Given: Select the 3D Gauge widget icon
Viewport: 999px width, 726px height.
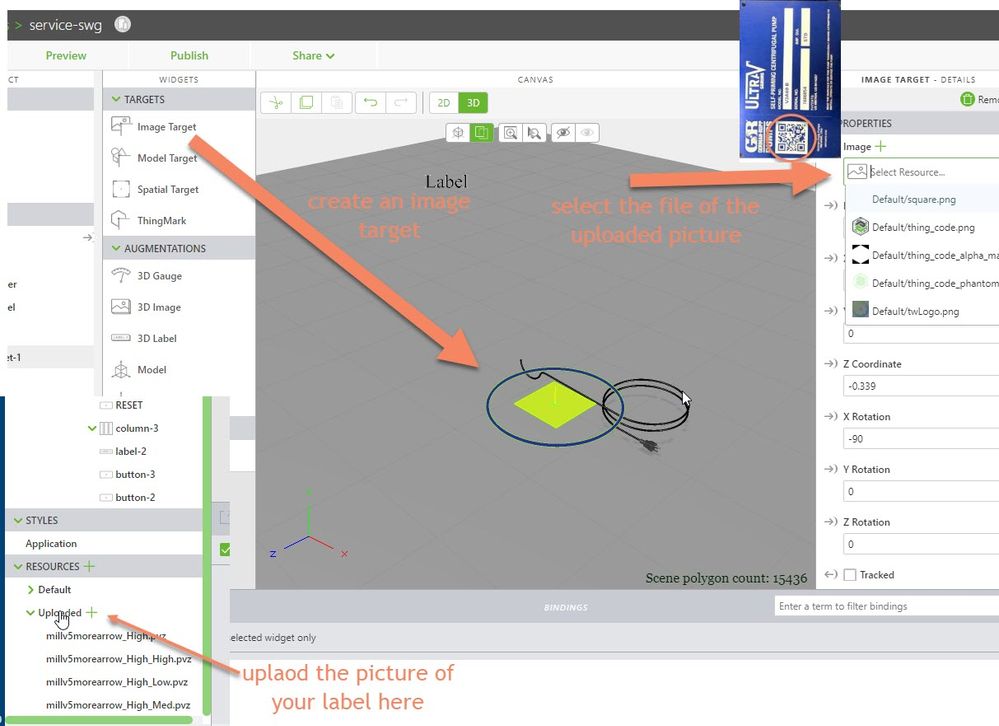Looking at the screenshot, I should [x=120, y=275].
